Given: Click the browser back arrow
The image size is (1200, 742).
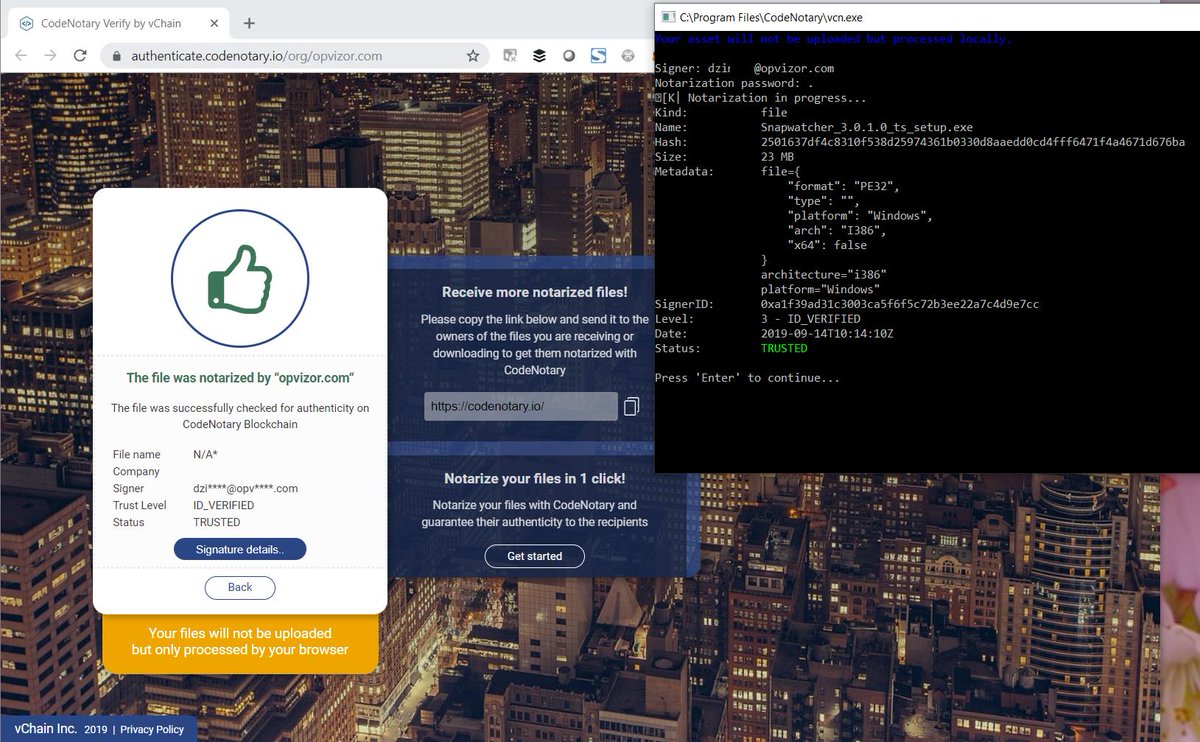Looking at the screenshot, I should pos(22,56).
